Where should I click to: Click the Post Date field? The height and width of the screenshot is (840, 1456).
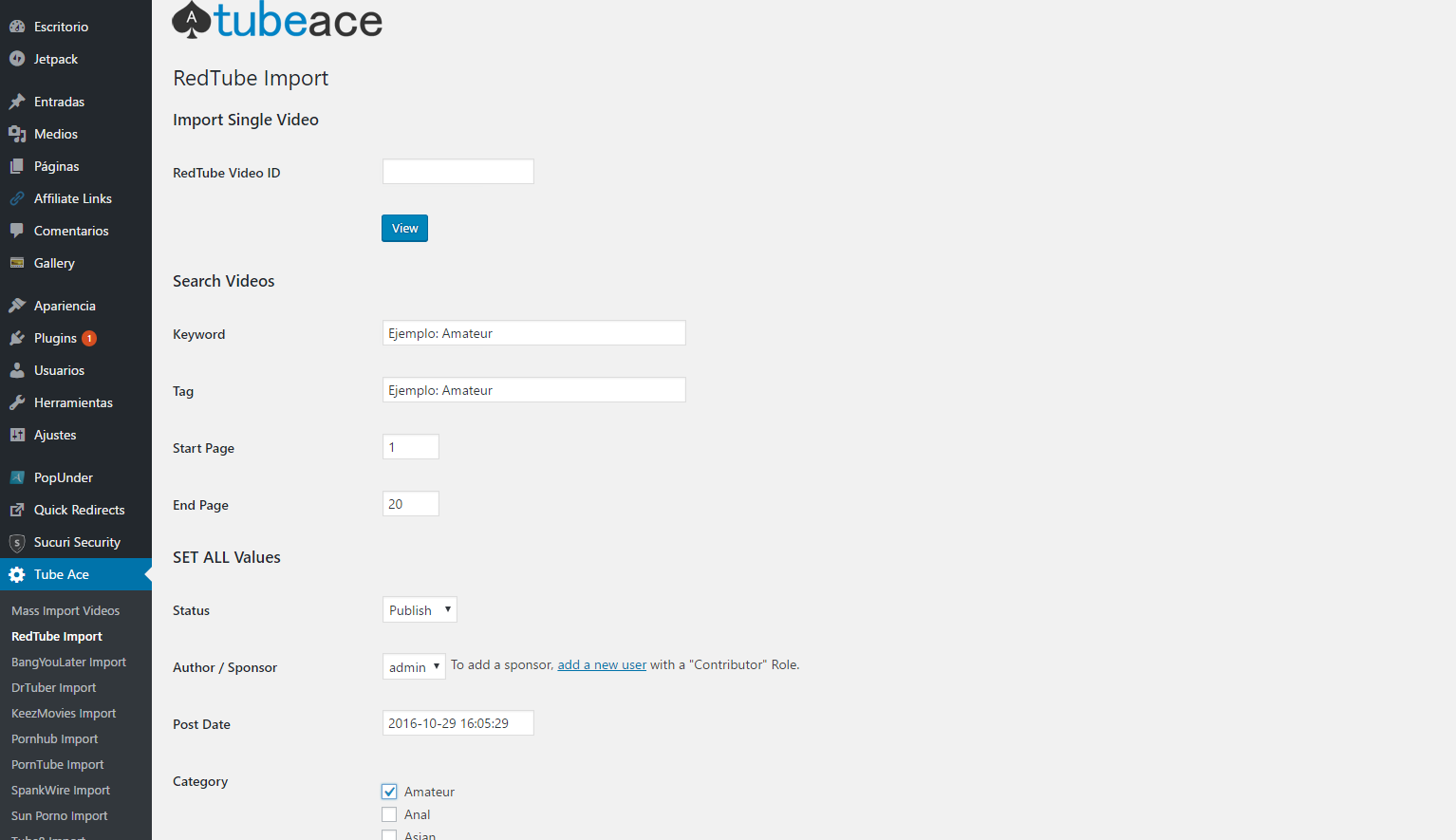pos(457,722)
